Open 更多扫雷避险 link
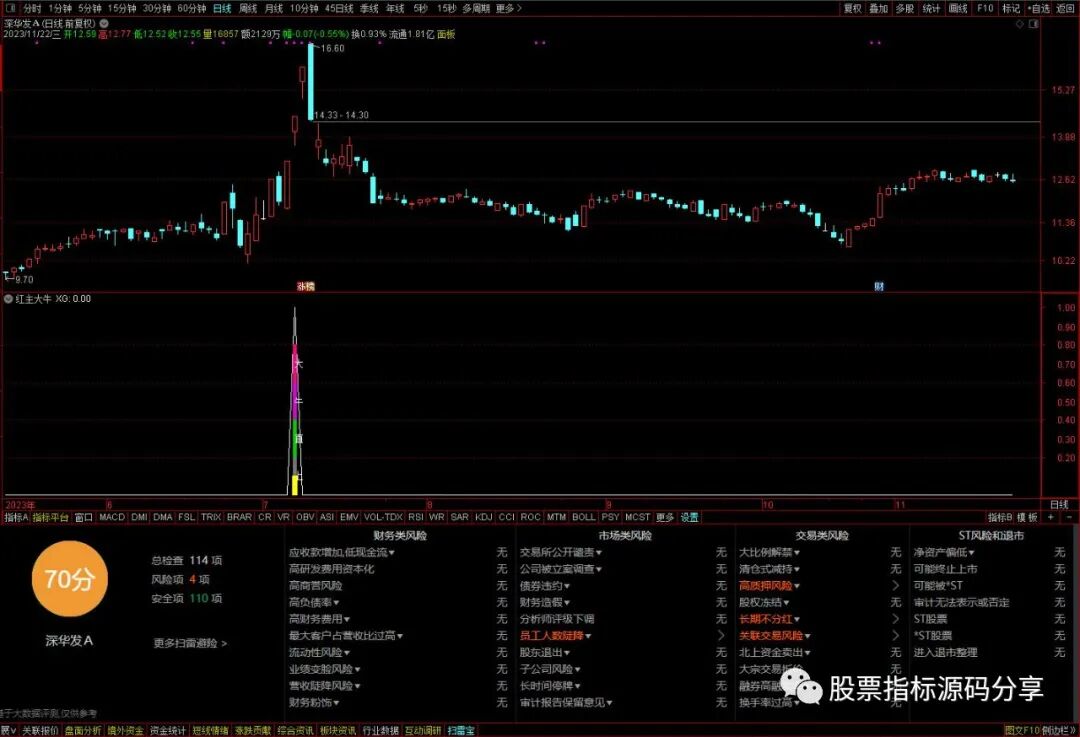Screen dimensions: 1080x737 click(x=190, y=643)
